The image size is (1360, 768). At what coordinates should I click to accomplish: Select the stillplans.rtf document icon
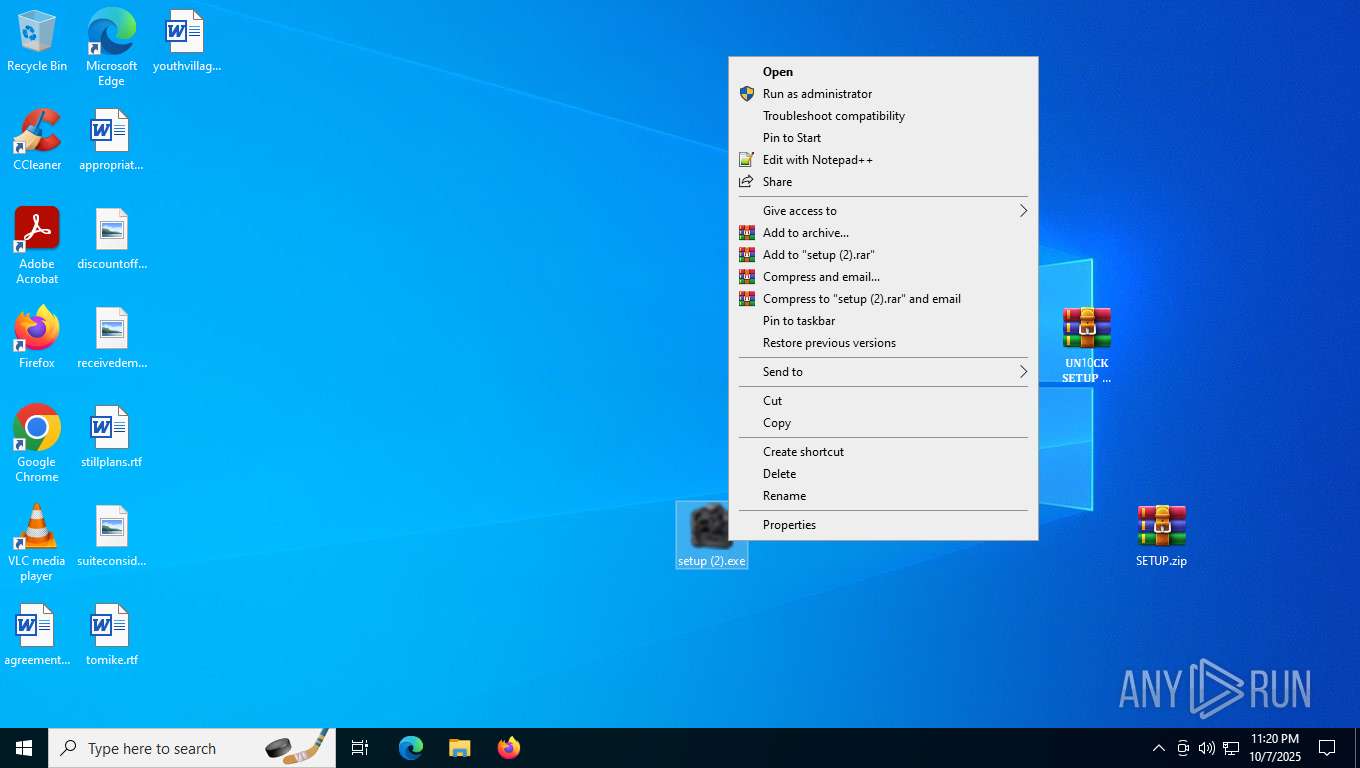coord(111,438)
